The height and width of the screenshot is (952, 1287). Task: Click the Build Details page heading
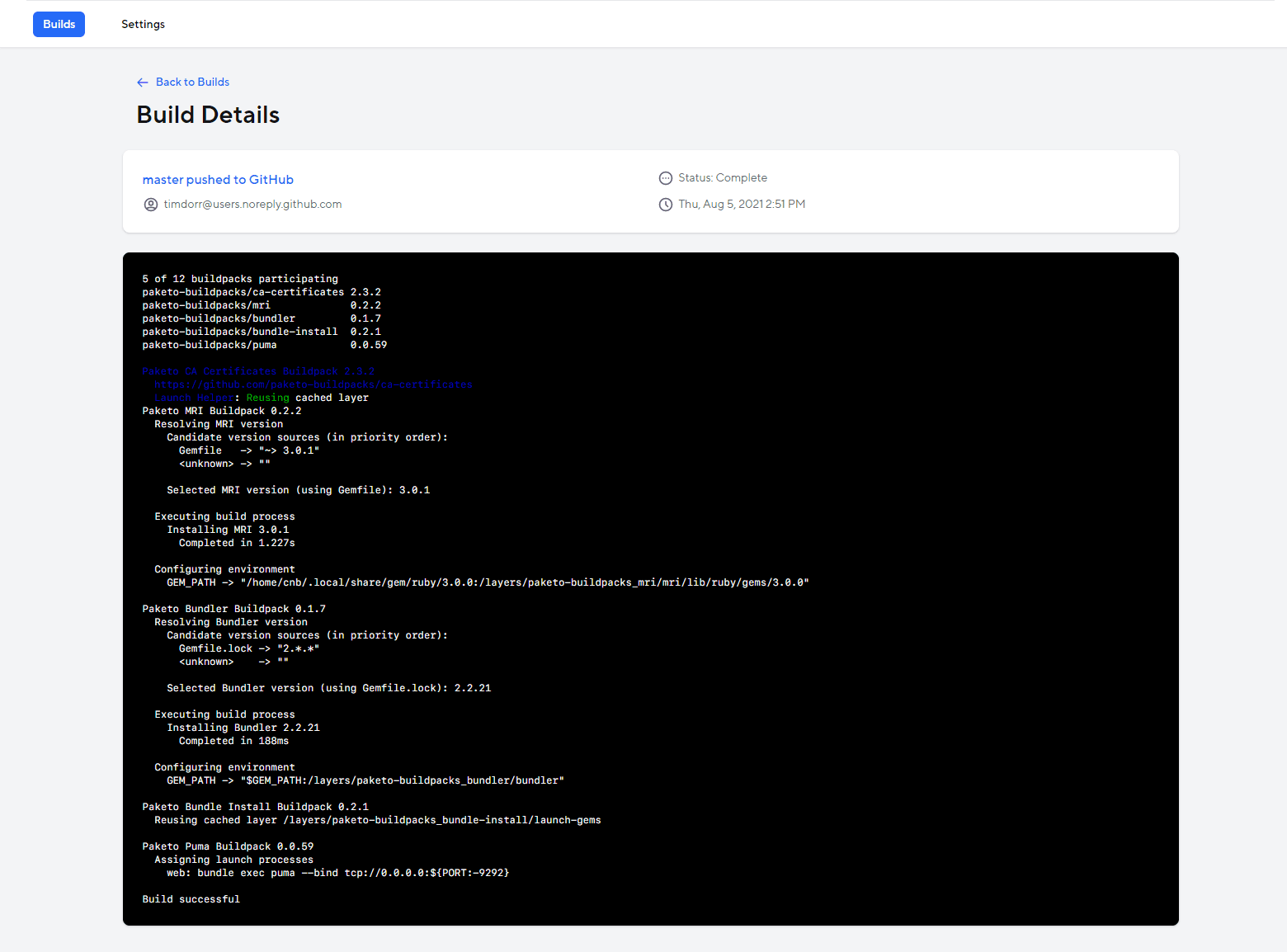coord(208,115)
